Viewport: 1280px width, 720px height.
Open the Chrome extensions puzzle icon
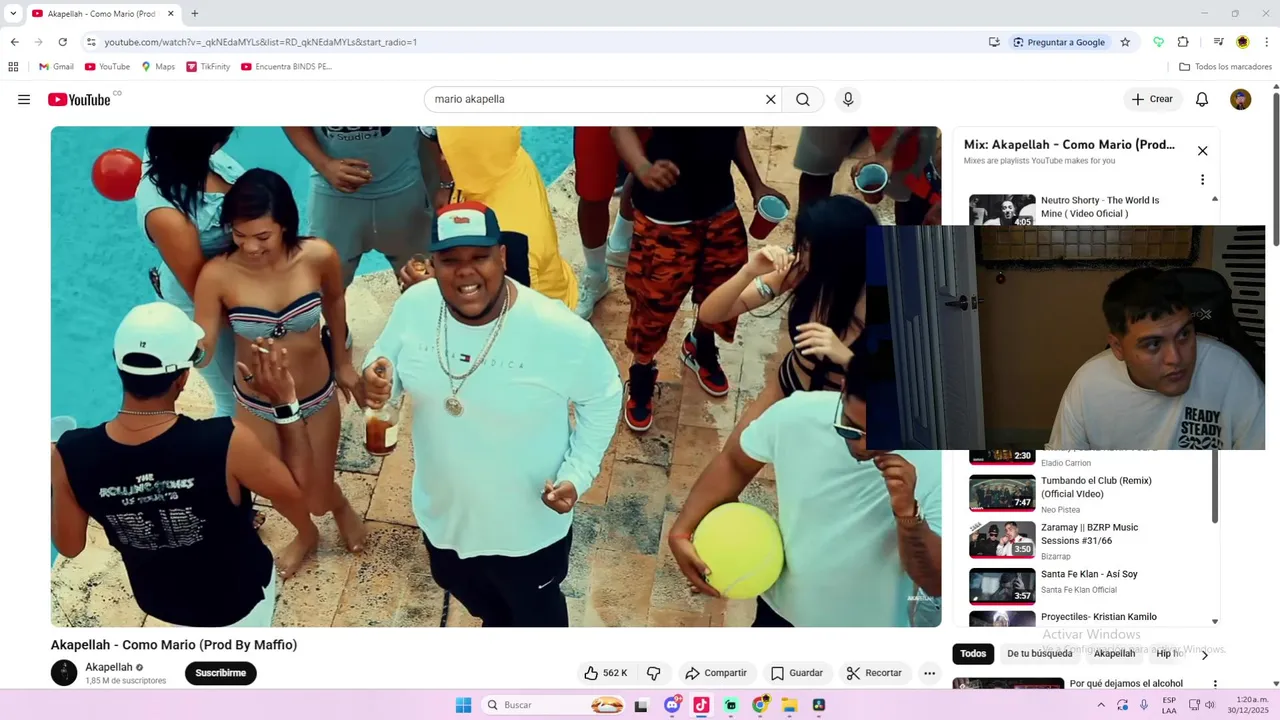pos(1183,42)
